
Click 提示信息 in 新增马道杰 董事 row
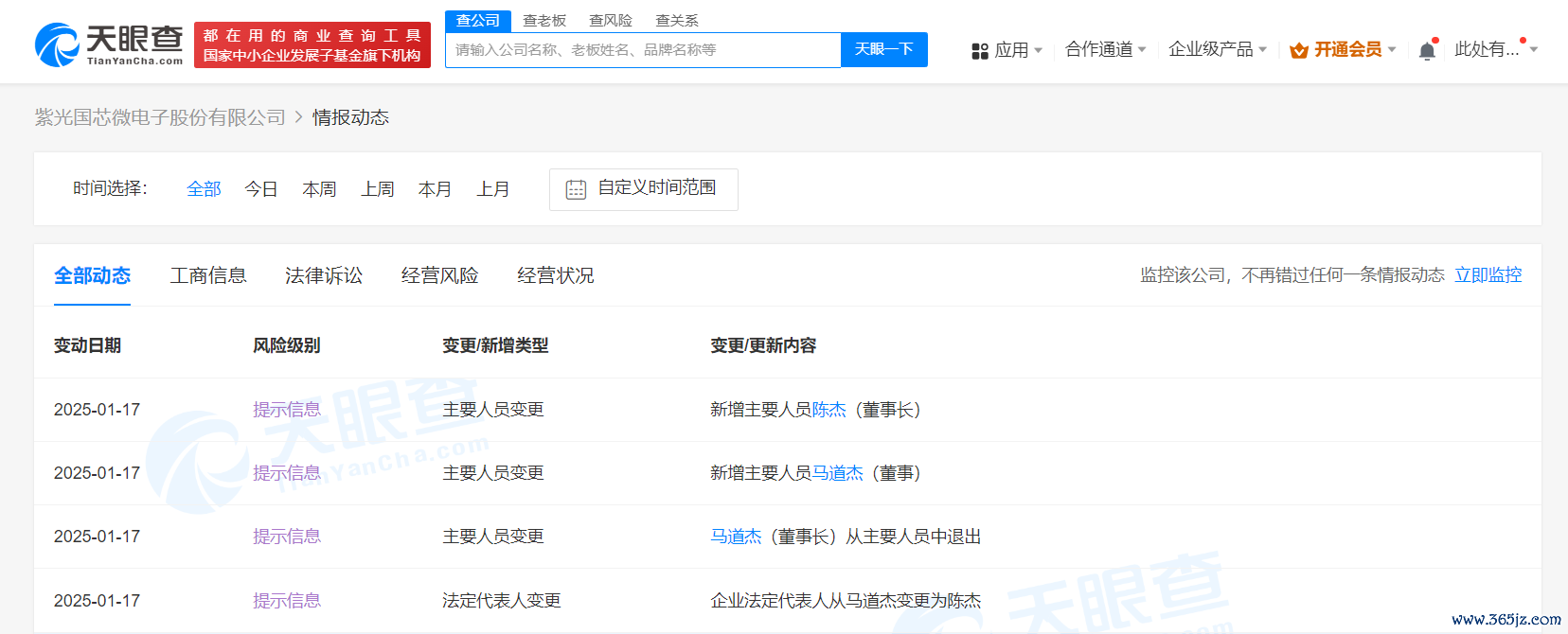287,473
